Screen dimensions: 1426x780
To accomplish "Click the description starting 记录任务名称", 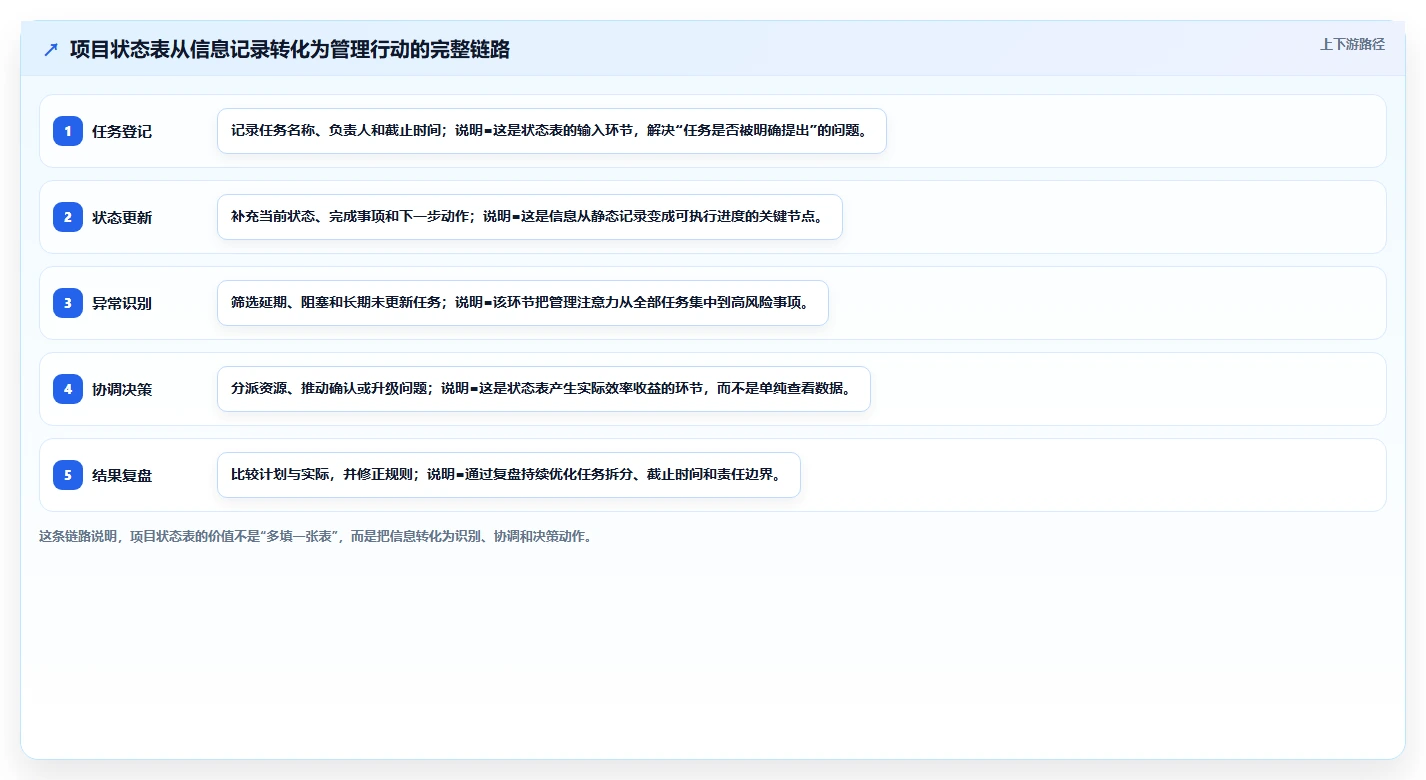I will point(552,131).
